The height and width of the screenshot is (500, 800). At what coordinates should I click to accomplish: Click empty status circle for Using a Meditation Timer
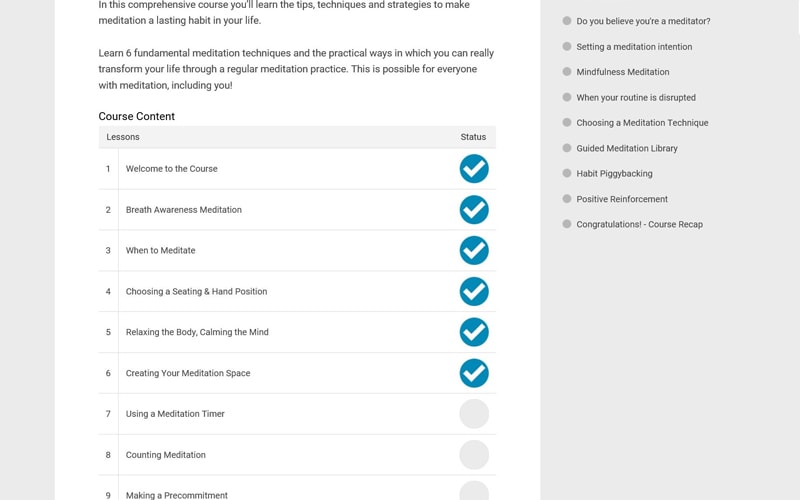[x=474, y=414]
